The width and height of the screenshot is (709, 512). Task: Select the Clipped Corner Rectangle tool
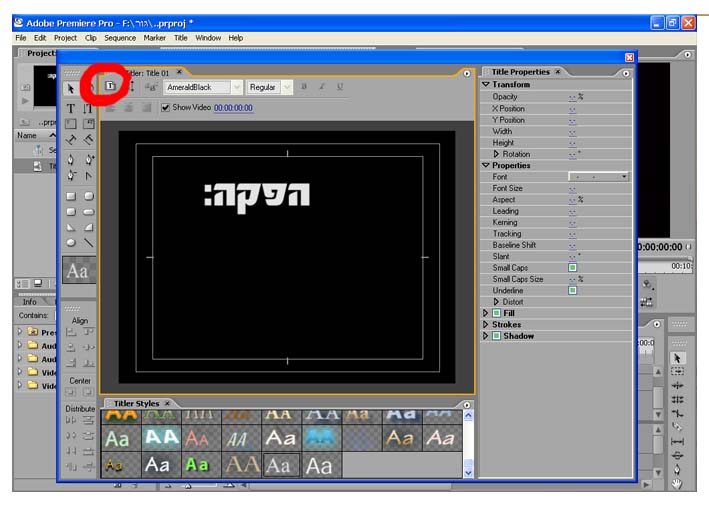point(71,212)
